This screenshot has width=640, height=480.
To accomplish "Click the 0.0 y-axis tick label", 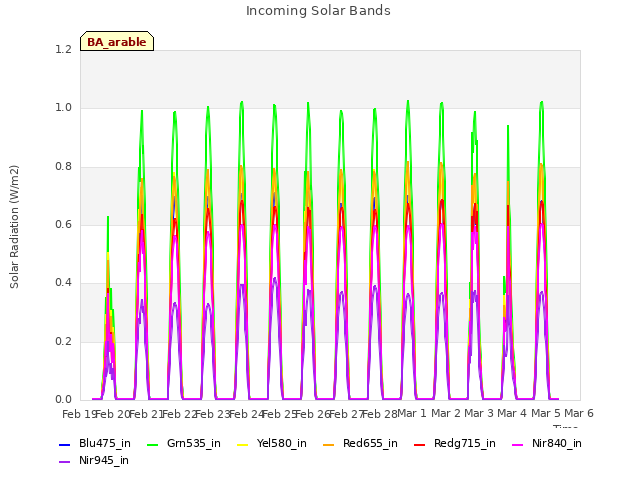I will point(63,400).
